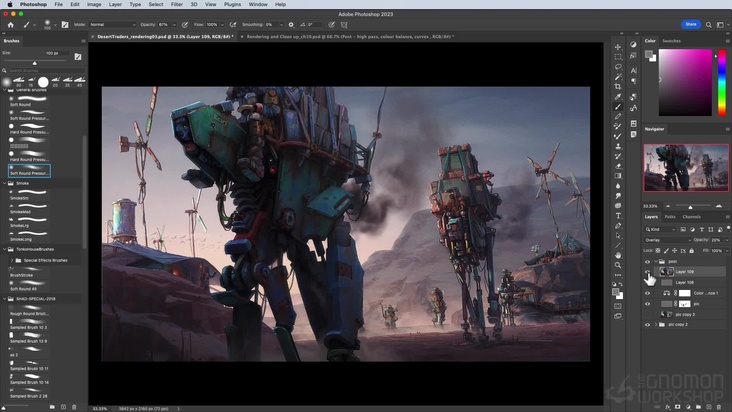732x412 pixels.
Task: Toggle lock position icon
Action: tap(675, 251)
